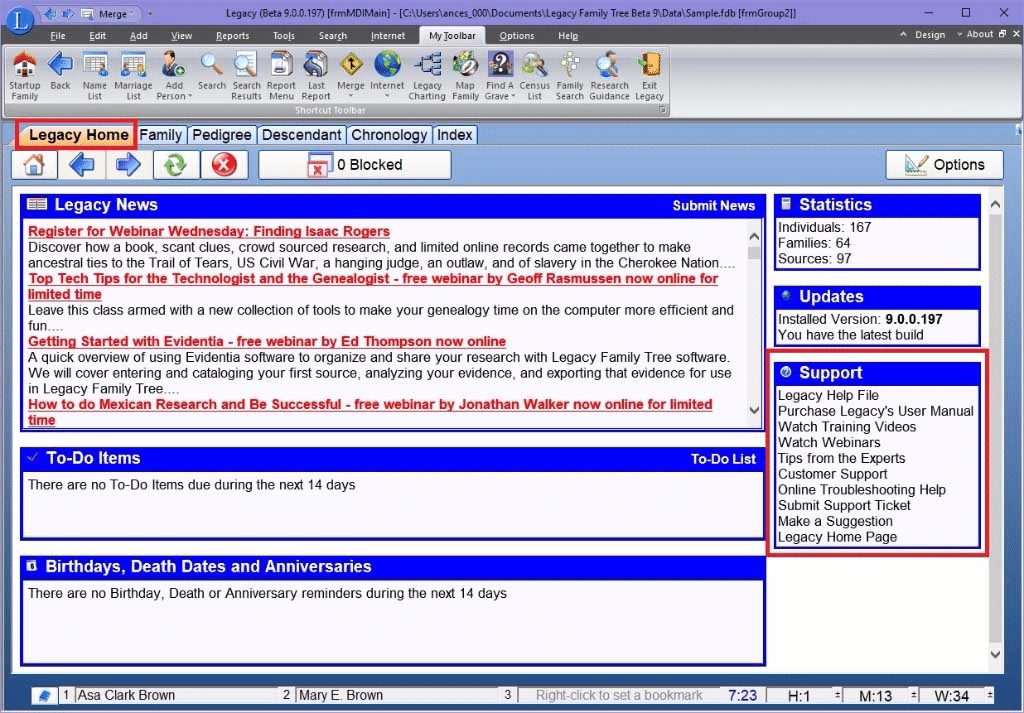Open Register for Webinar Finding Isaac Rogers link

point(209,231)
